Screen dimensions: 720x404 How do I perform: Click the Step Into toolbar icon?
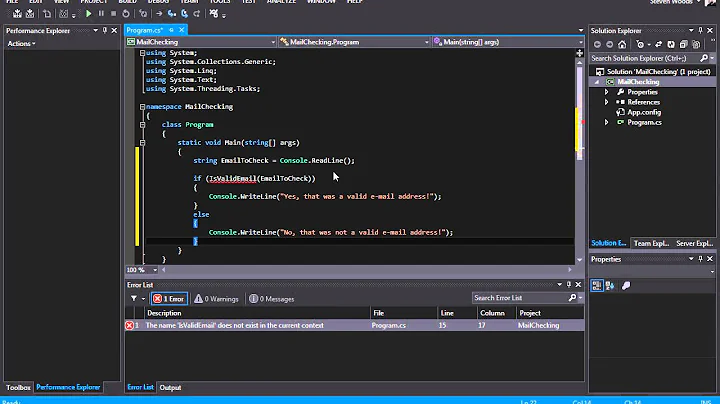(x=172, y=14)
